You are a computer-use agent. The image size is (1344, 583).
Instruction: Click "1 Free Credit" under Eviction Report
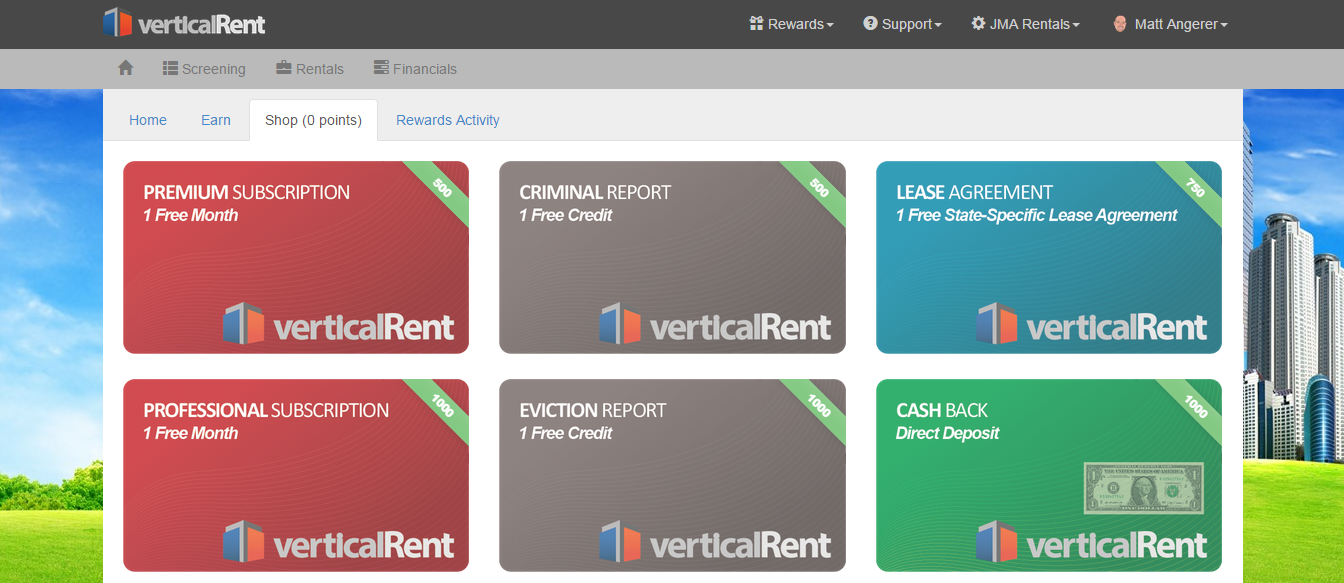pyautogui.click(x=565, y=433)
